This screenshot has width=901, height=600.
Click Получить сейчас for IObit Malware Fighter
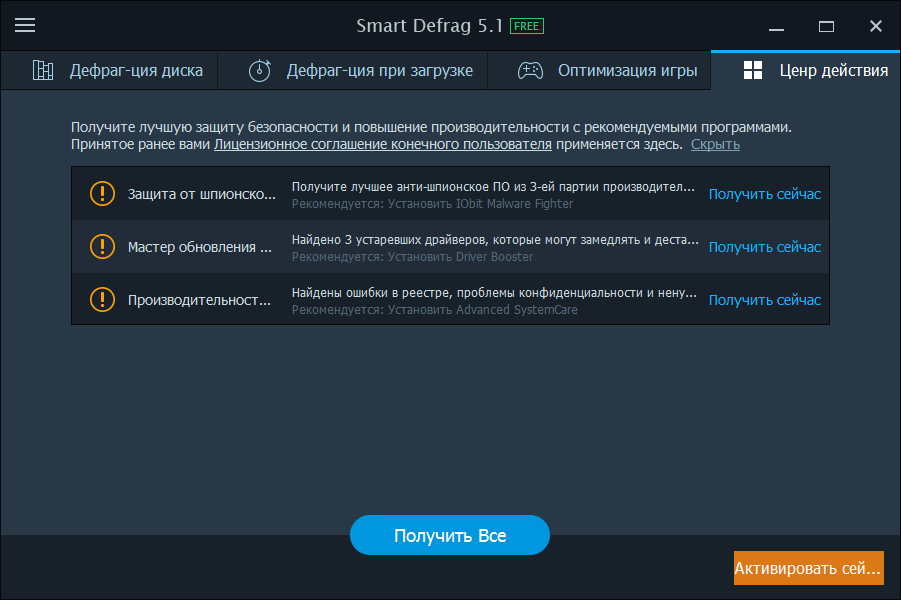[765, 194]
